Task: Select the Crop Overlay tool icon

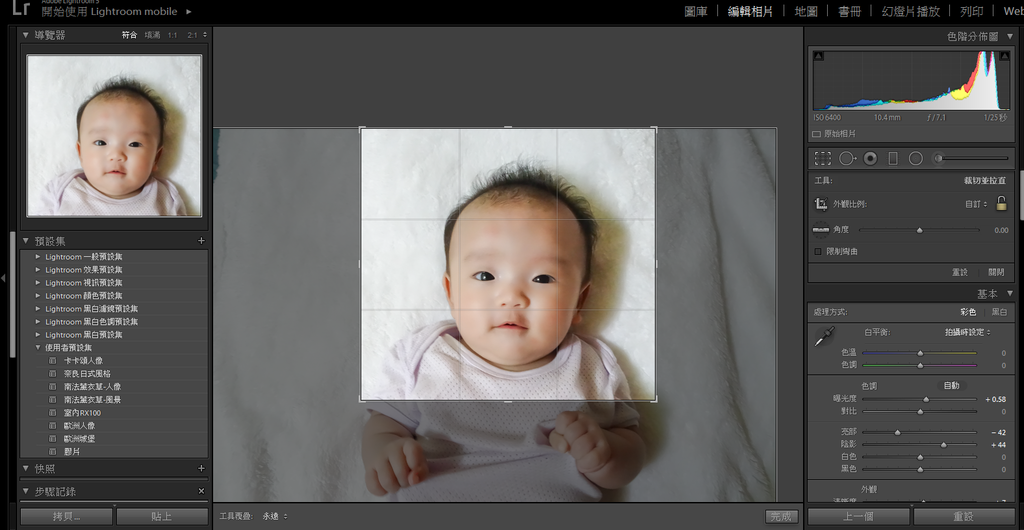Action: pos(823,158)
